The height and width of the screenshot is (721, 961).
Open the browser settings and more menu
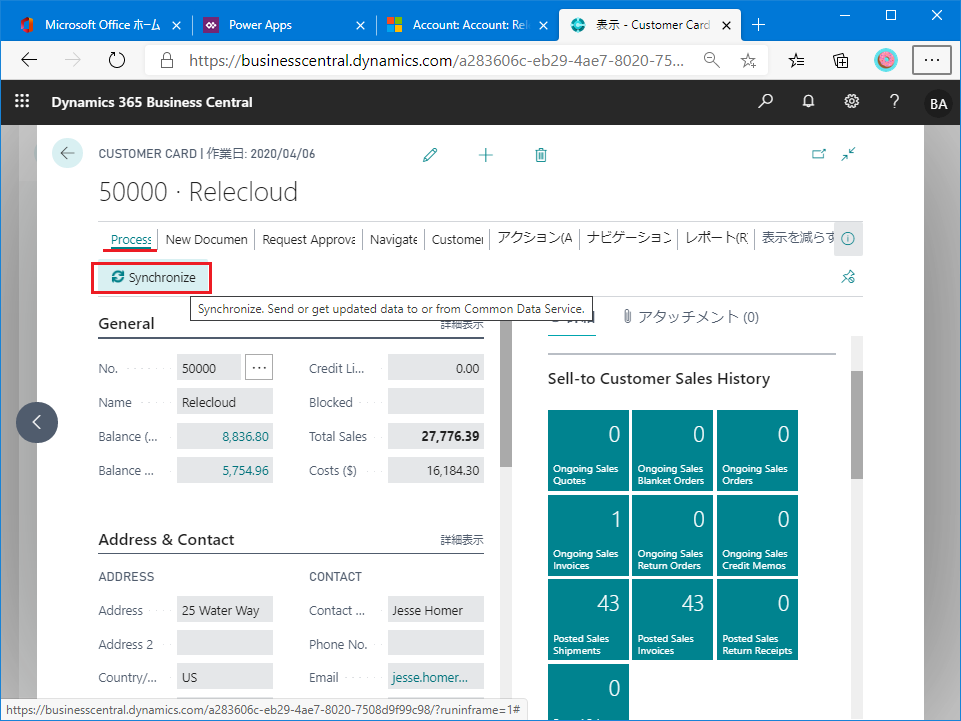[932, 60]
